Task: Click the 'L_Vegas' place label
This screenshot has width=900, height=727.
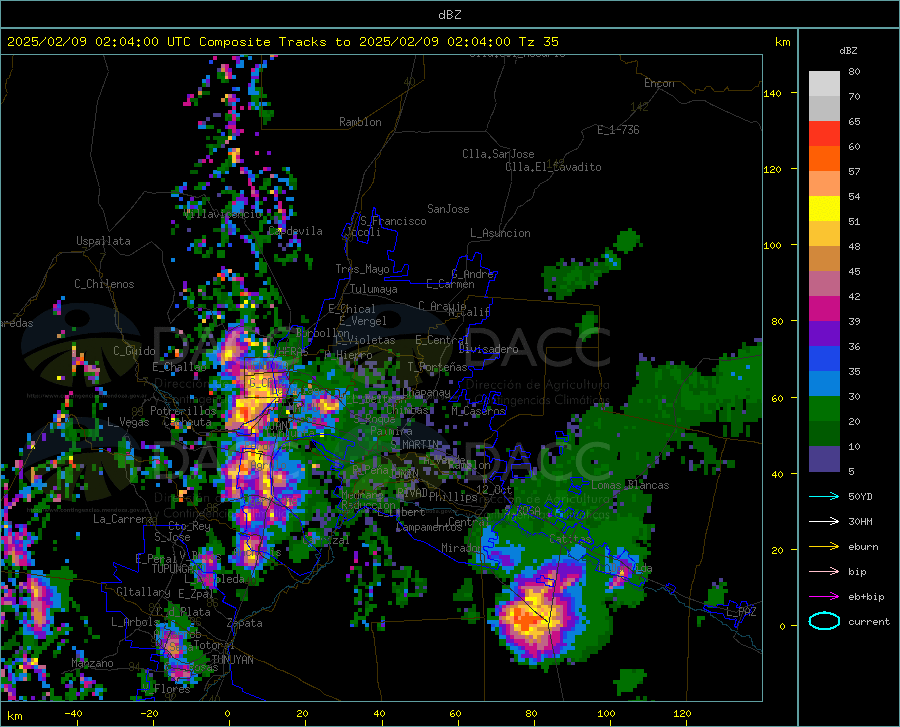Action: [128, 422]
